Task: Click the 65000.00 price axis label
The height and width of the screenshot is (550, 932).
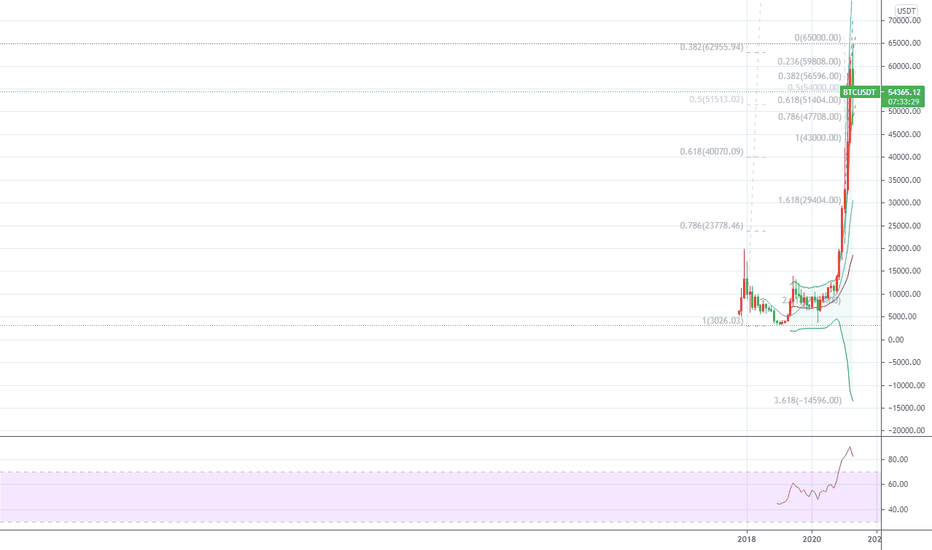Action: coord(905,43)
